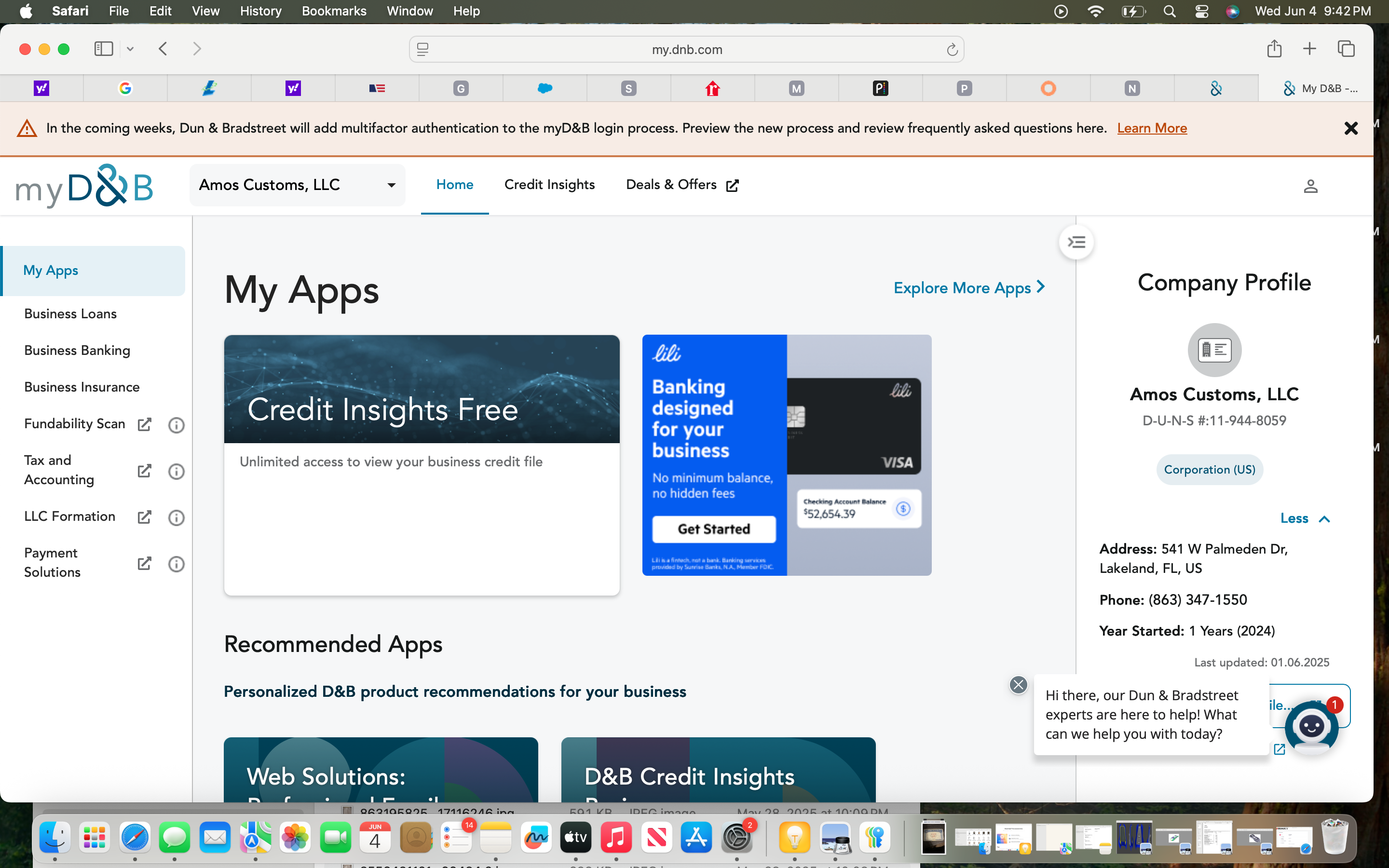Dismiss the multifactor authentication banner
The image size is (1389, 868).
click(1350, 128)
